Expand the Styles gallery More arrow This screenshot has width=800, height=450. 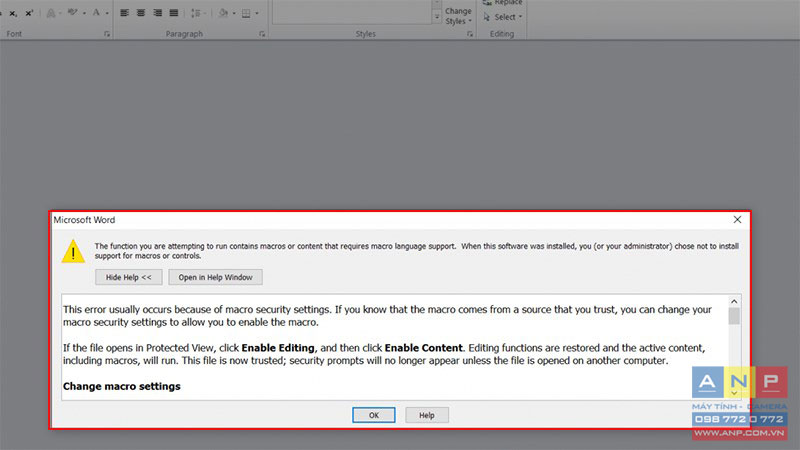click(437, 17)
